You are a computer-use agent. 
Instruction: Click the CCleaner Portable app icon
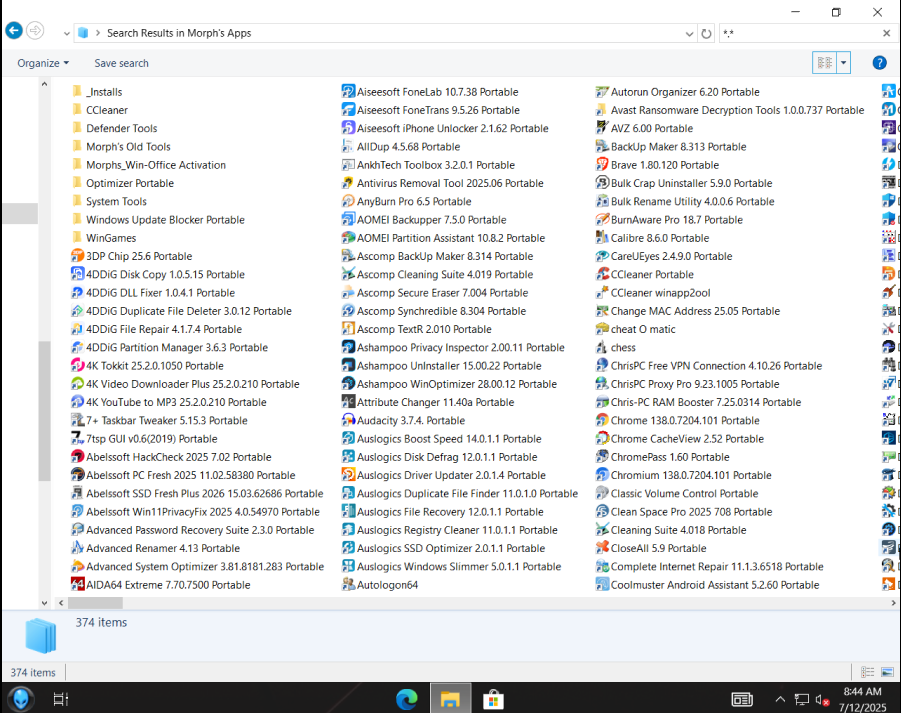602,275
